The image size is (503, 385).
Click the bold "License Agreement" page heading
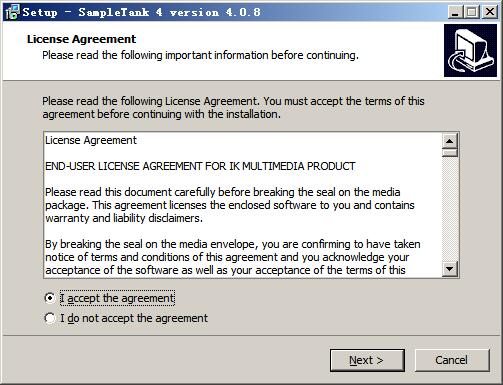pyautogui.click(x=81, y=39)
